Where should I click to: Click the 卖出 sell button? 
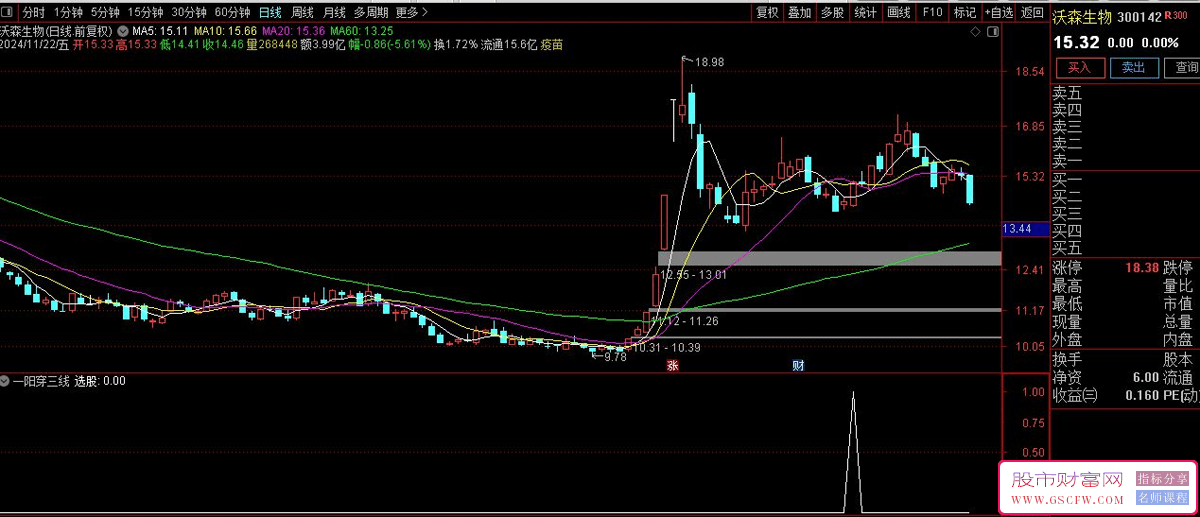tap(1133, 67)
